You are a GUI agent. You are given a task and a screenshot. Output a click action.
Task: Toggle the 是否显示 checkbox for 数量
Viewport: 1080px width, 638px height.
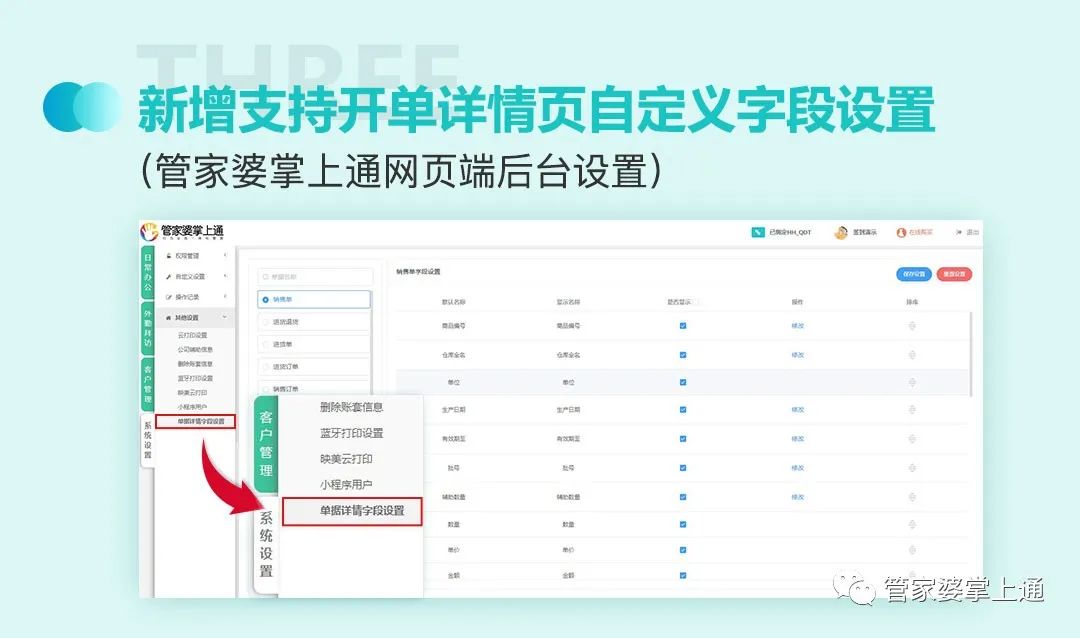click(x=683, y=524)
